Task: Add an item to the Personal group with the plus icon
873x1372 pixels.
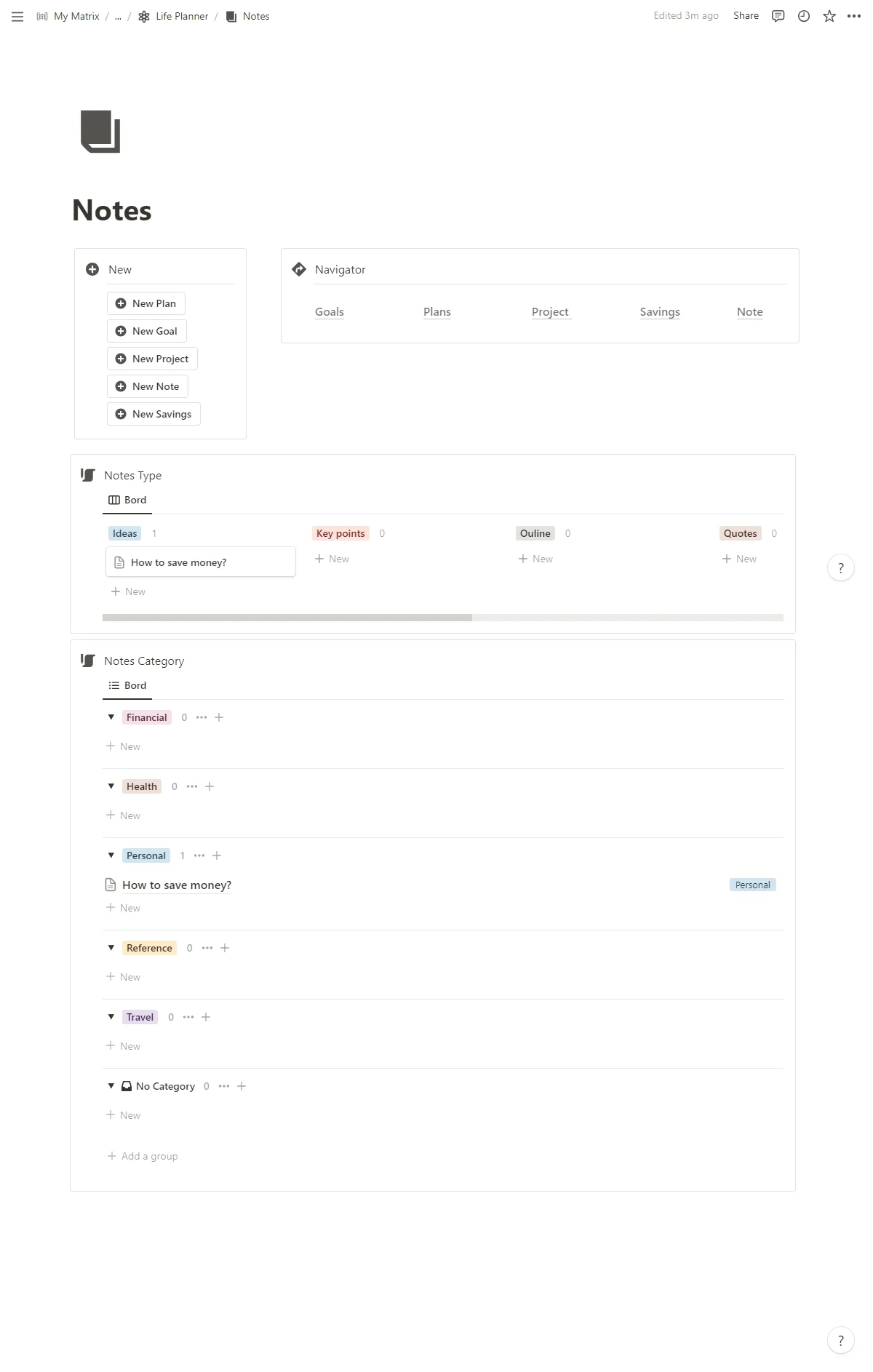Action: click(x=217, y=855)
